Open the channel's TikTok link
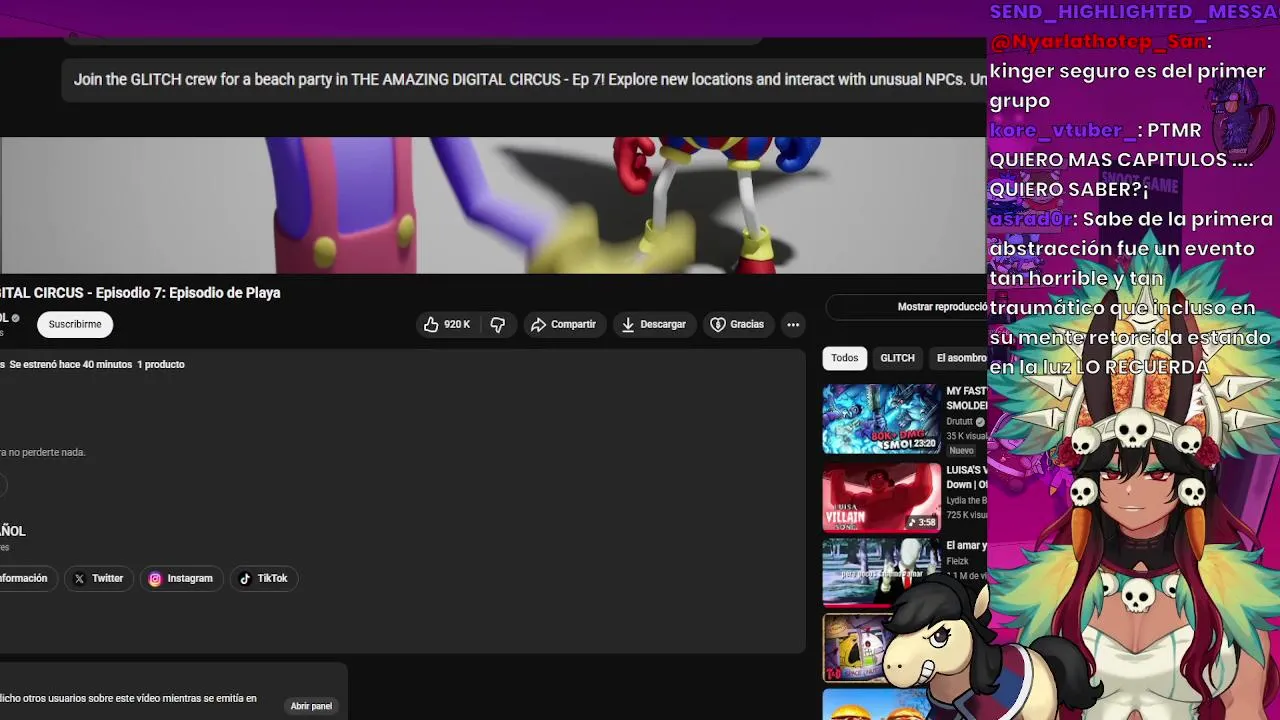1280x720 pixels. tap(264, 578)
